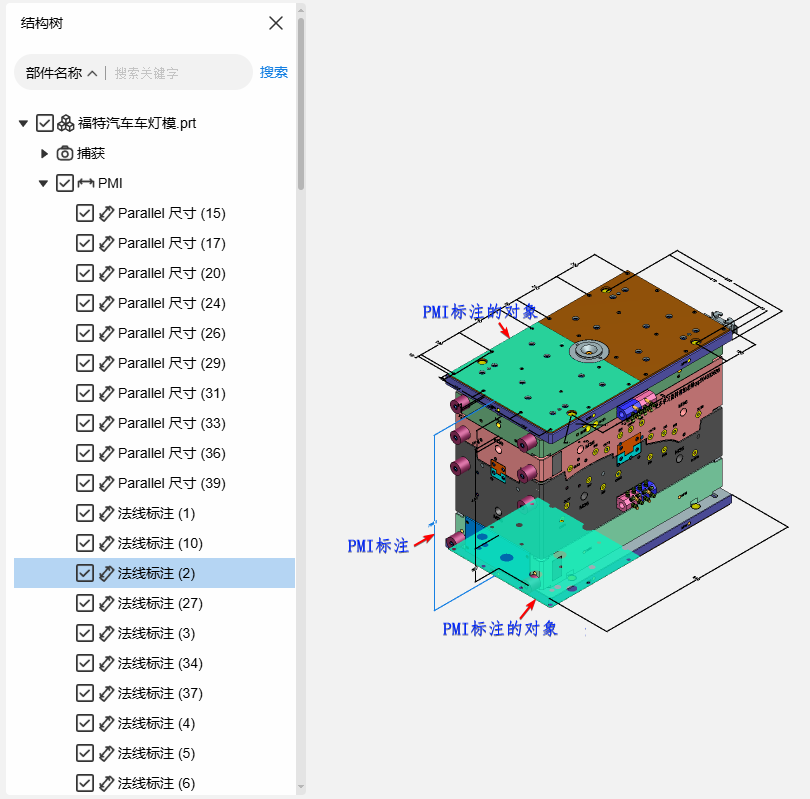Open the 部件名称 search type dropdown

pyautogui.click(x=62, y=73)
